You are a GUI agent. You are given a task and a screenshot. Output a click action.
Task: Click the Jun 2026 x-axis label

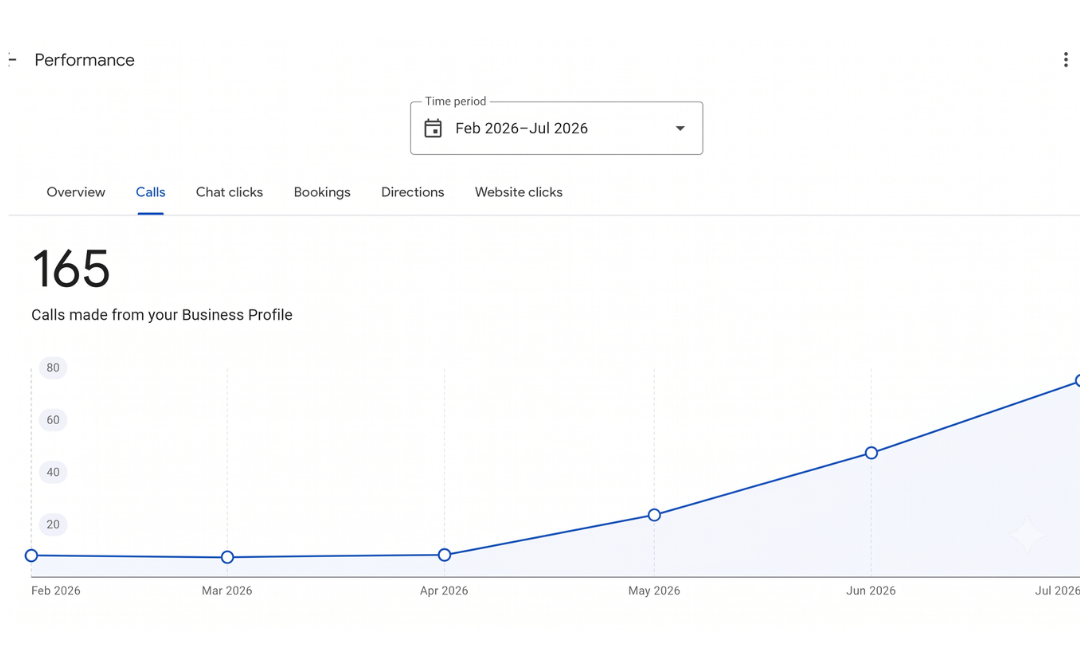871,591
